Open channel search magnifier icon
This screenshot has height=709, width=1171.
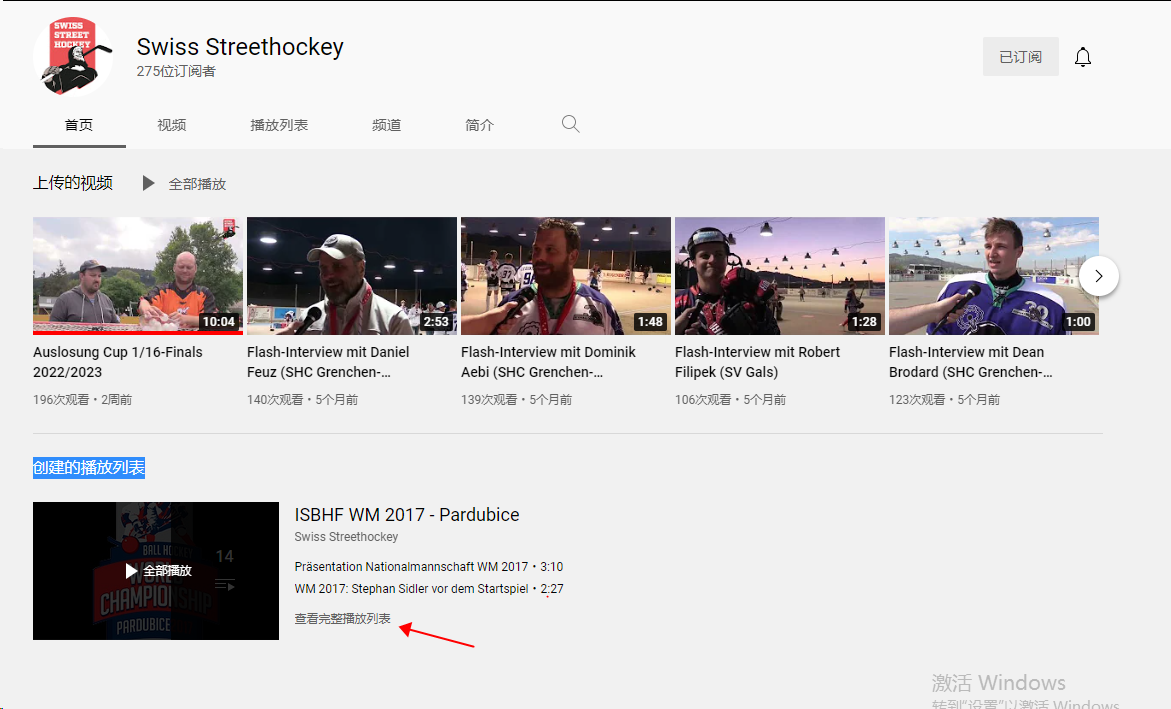tap(571, 124)
